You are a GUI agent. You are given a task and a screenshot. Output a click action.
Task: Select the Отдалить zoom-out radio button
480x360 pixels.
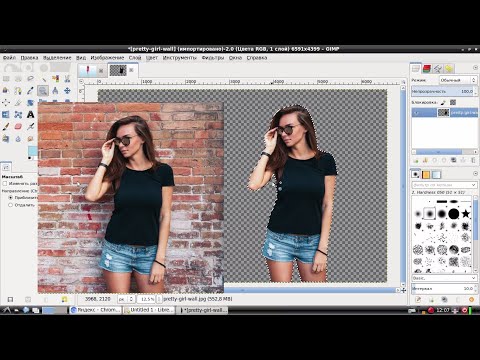click(10, 205)
